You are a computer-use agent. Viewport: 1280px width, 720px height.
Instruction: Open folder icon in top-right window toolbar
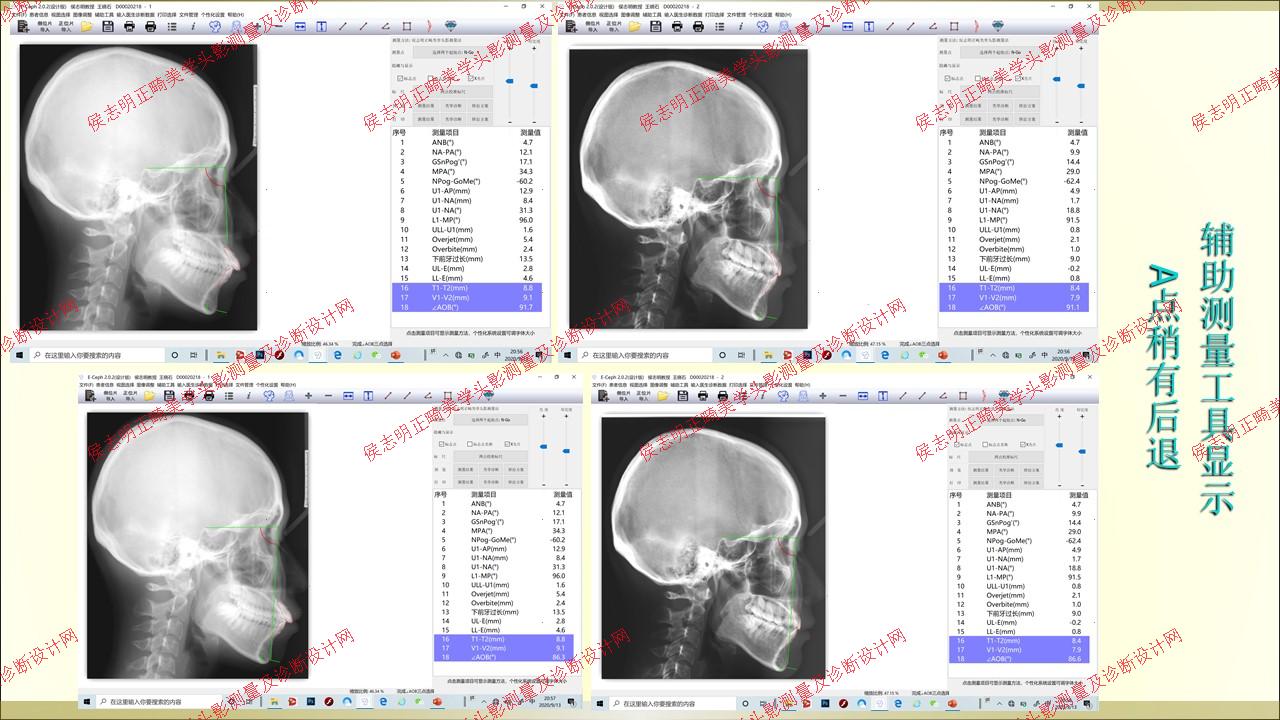634,26
